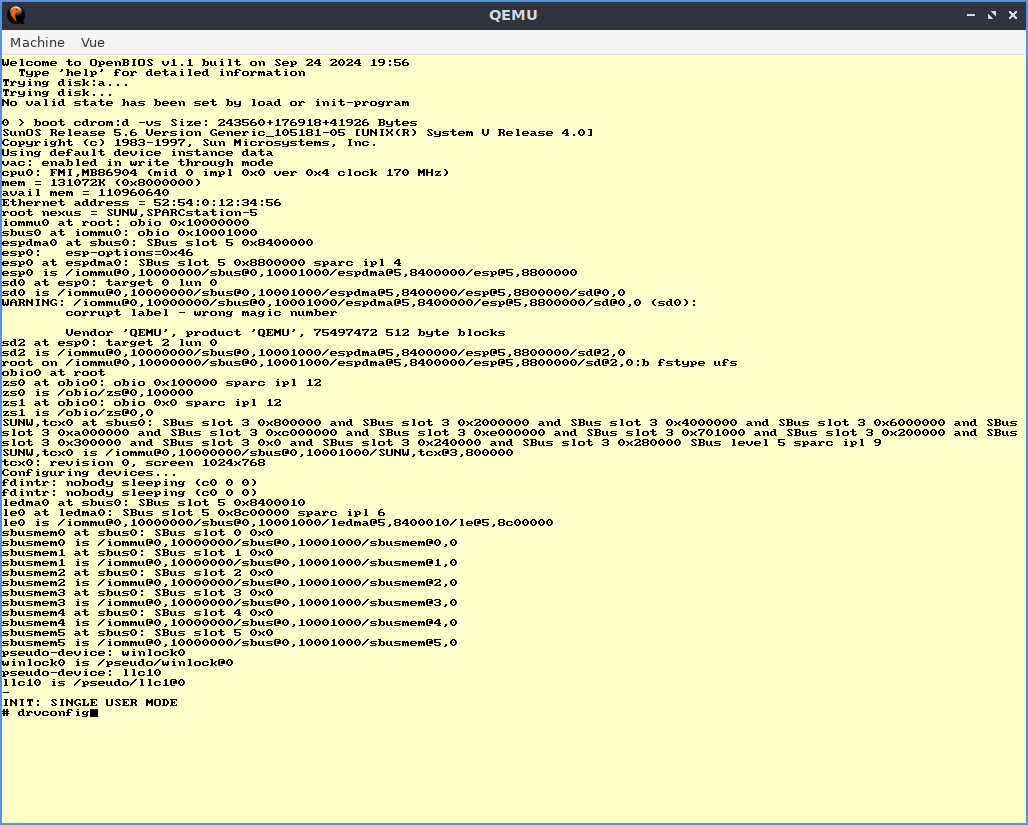Click the 'Type 'help' for detailed information' line

tap(162, 73)
